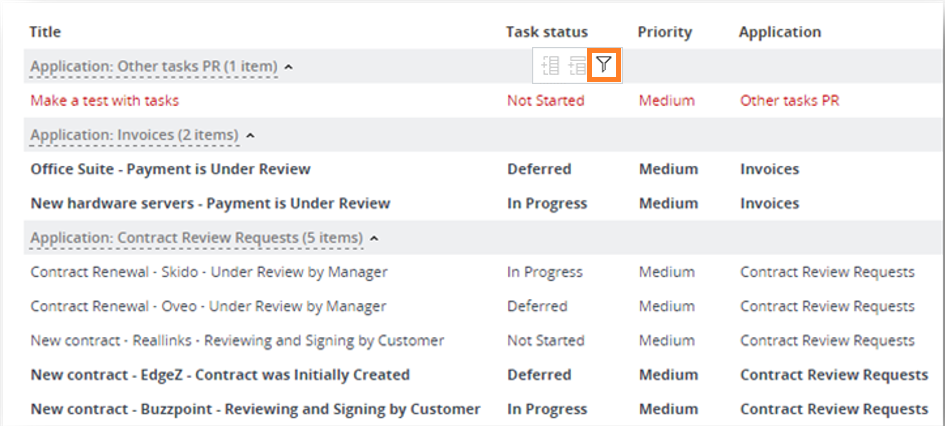The width and height of the screenshot is (945, 426).
Task: Sort by the Priority column header
Action: 665,32
